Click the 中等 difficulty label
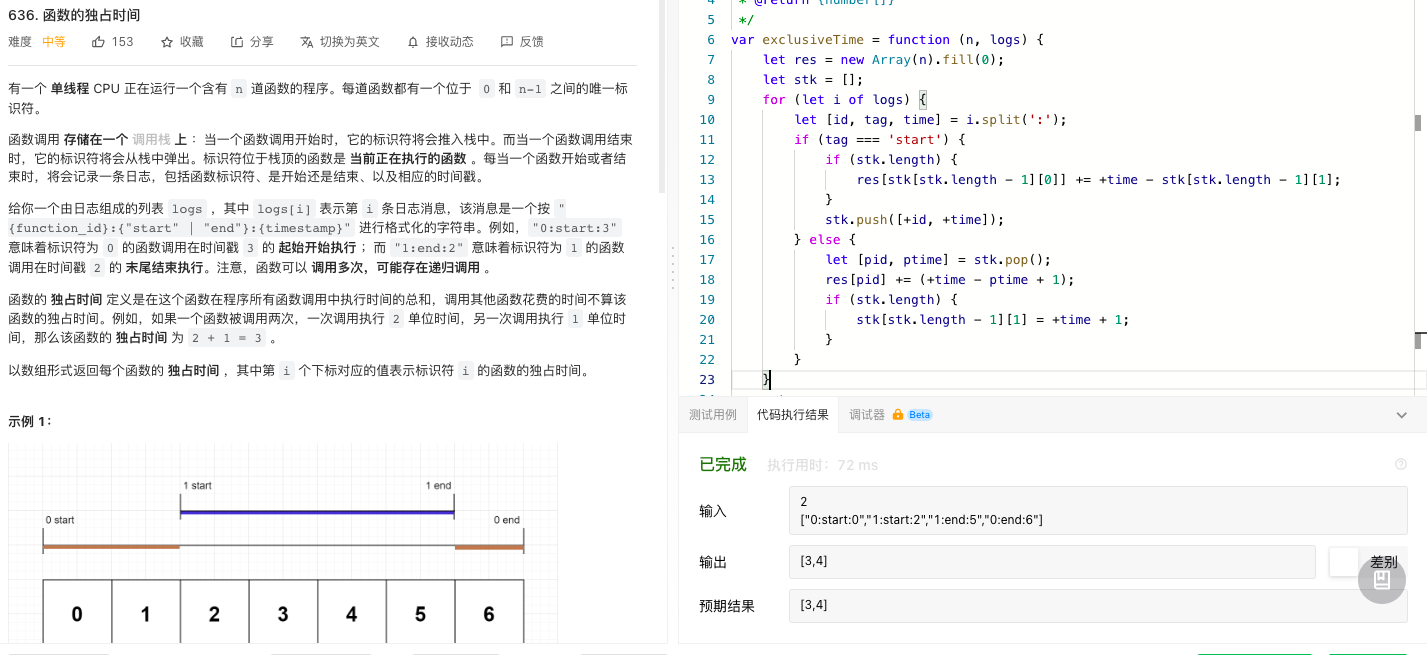1427x655 pixels. click(54, 42)
